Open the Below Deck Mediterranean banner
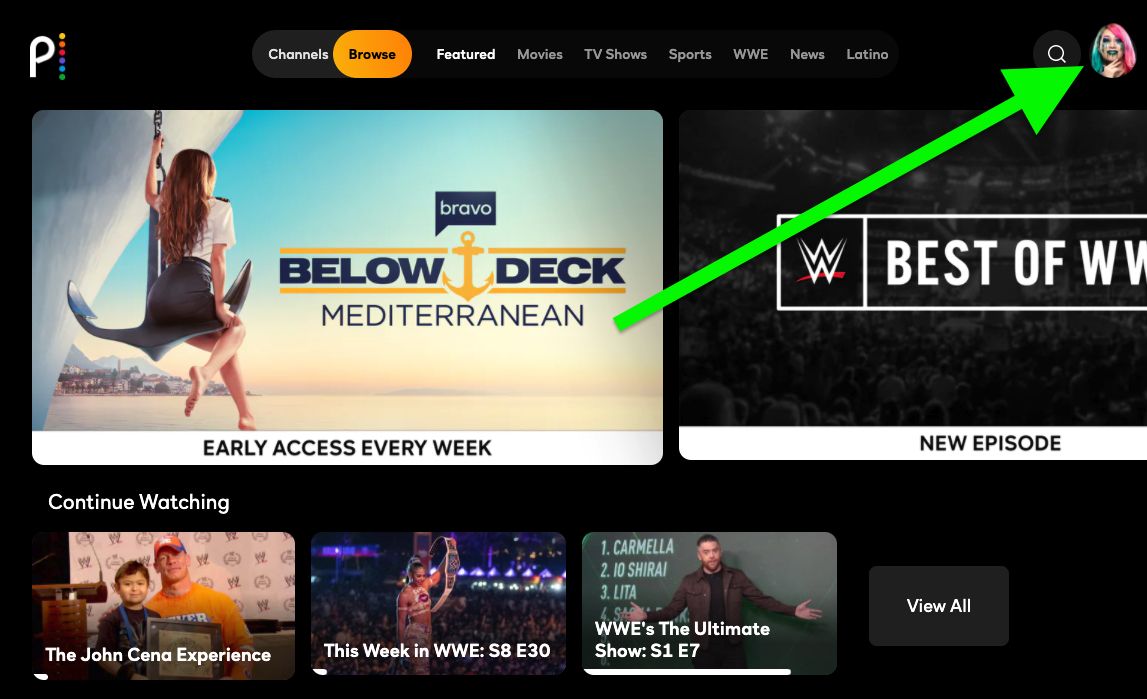The height and width of the screenshot is (699, 1147). coord(347,287)
